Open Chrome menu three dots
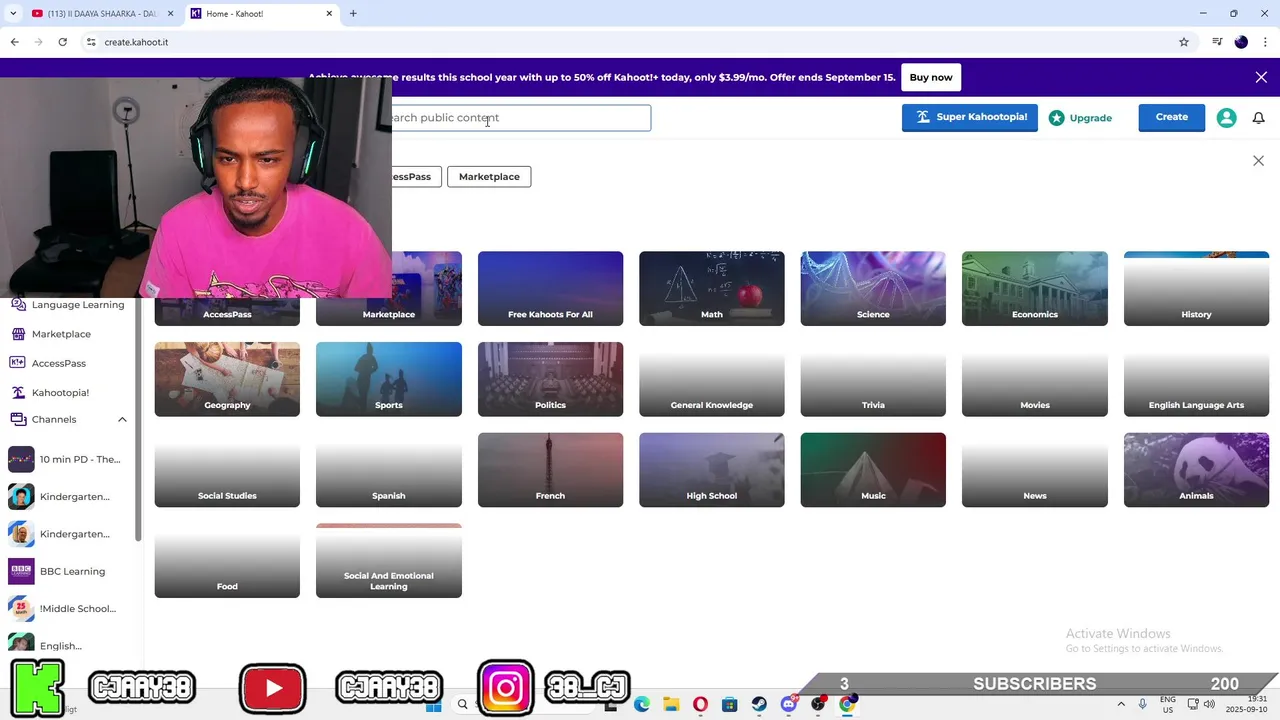Viewport: 1280px width, 720px height. pyautogui.click(x=1265, y=42)
